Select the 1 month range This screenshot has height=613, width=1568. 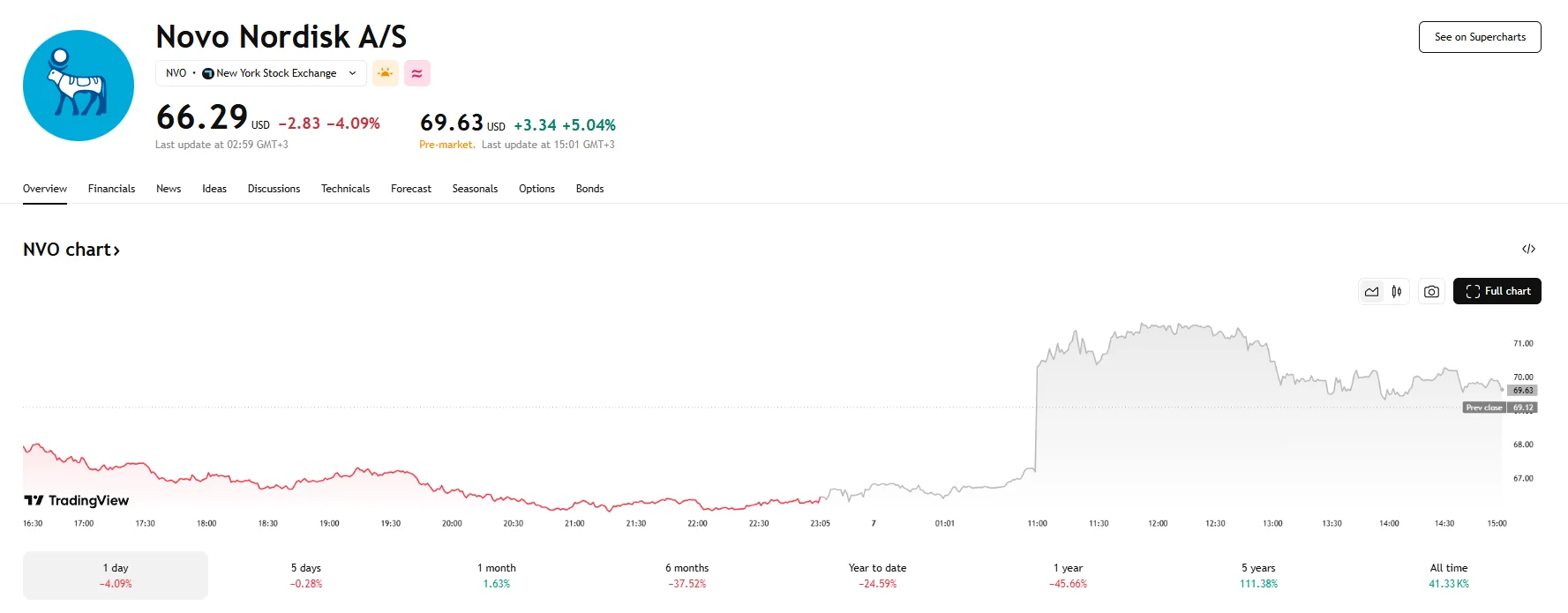click(497, 575)
